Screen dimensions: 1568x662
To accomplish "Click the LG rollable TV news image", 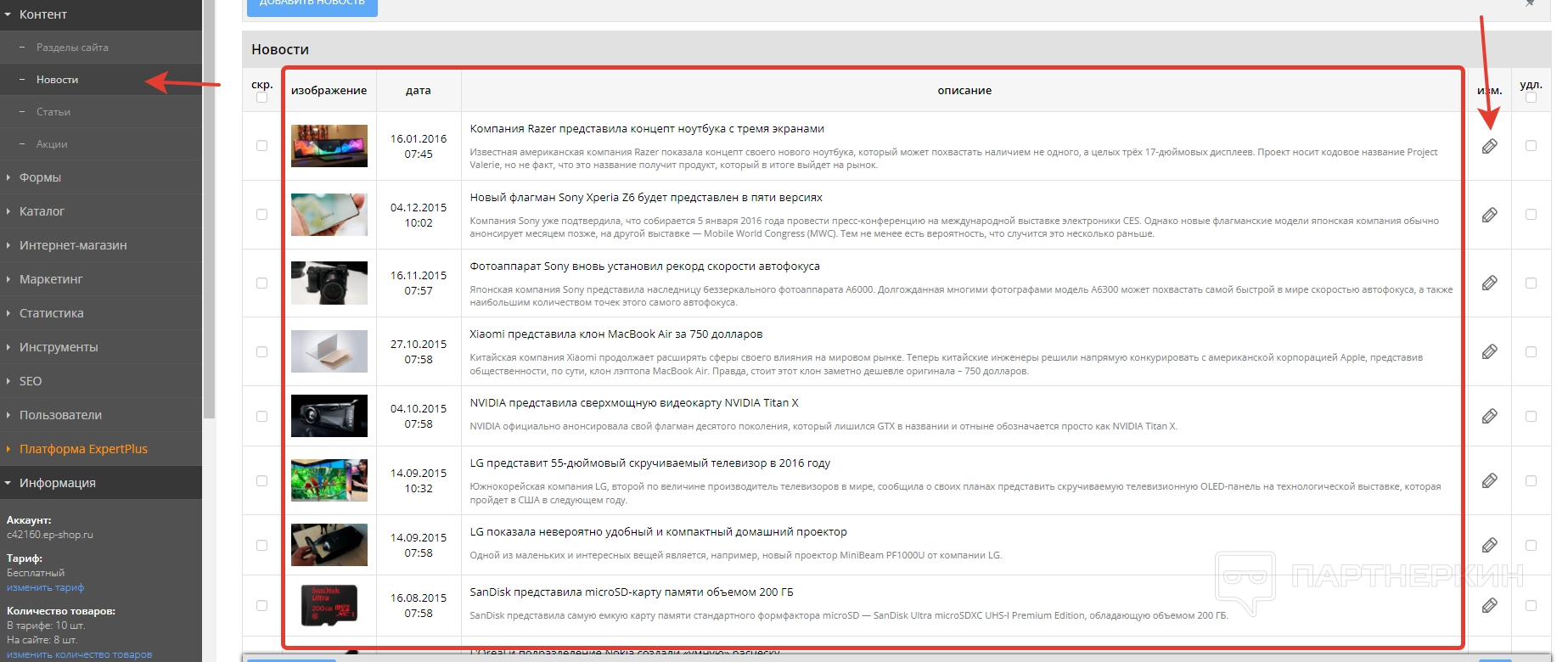I will click(329, 480).
